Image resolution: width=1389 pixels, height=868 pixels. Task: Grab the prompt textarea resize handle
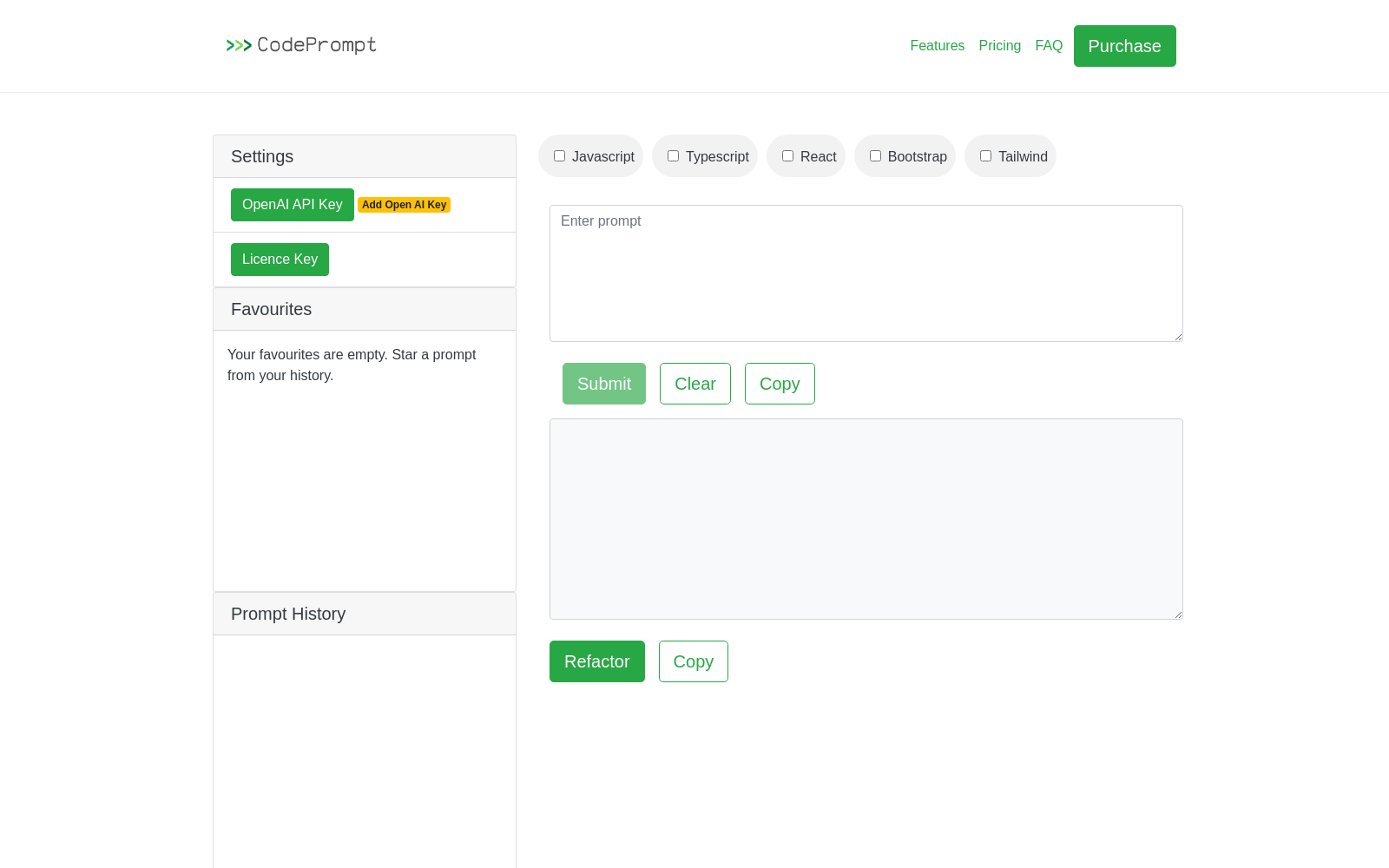(x=1177, y=336)
